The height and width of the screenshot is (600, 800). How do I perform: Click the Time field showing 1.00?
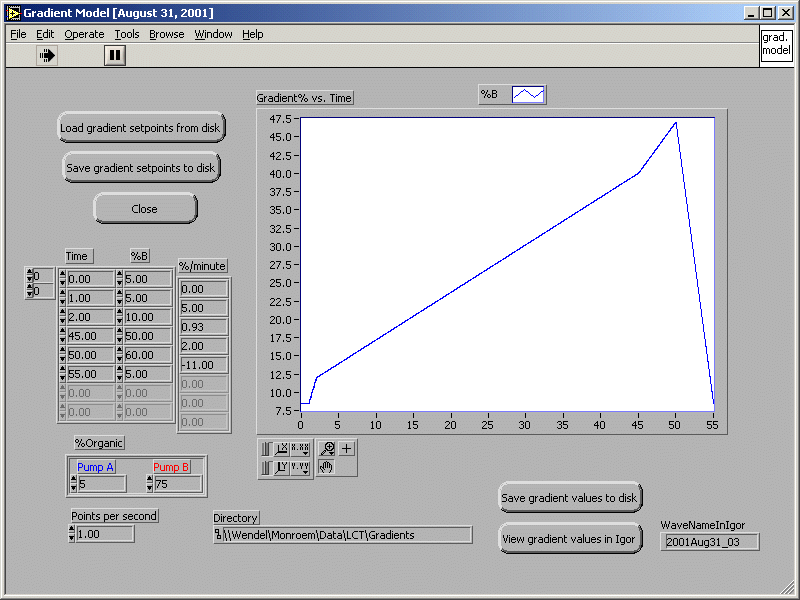[91, 297]
